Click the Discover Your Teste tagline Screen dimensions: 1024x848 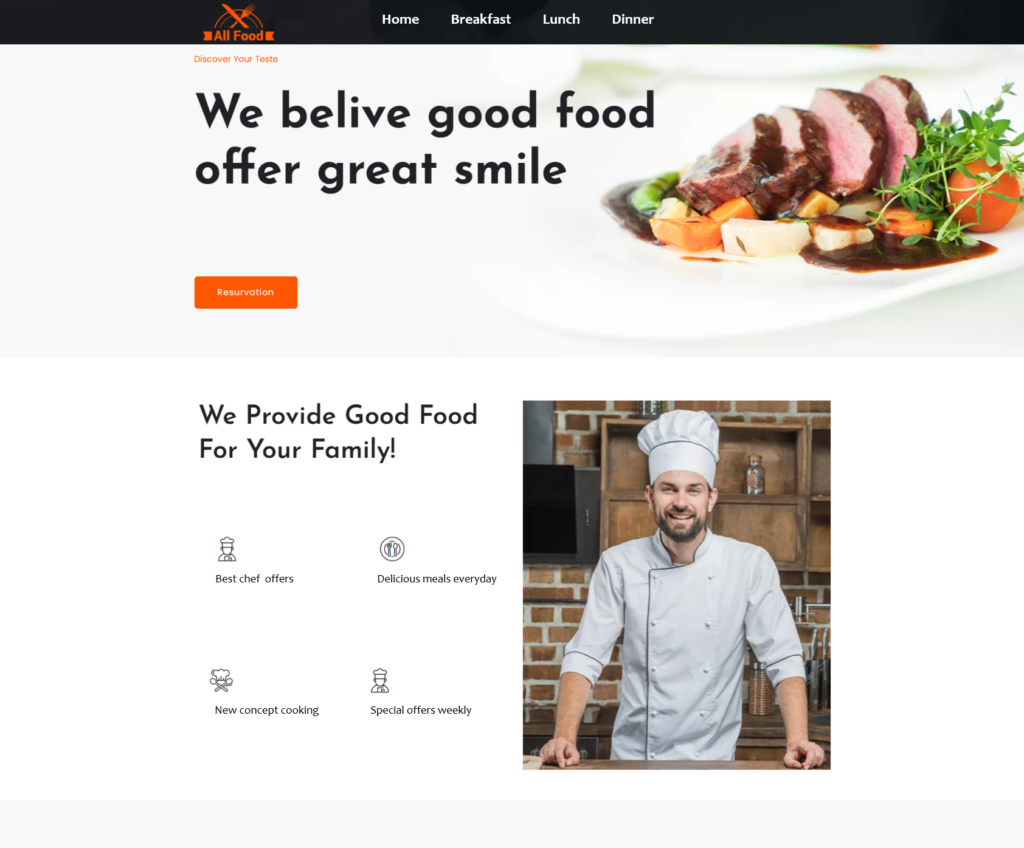[236, 59]
